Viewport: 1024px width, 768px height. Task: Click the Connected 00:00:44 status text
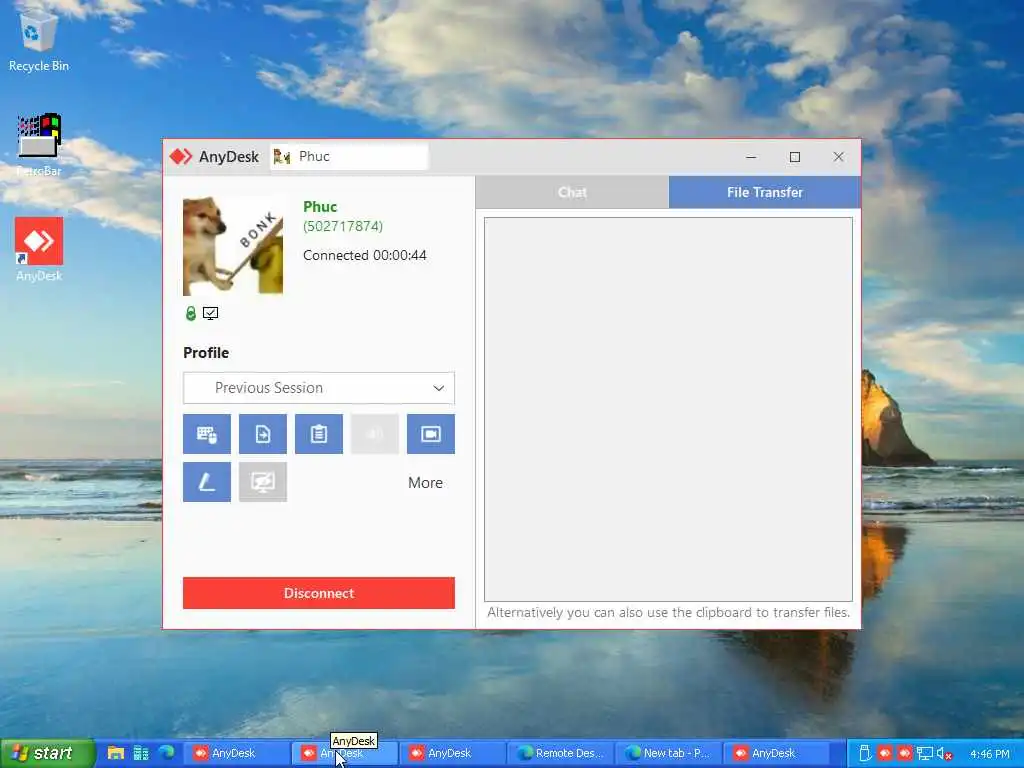click(364, 255)
